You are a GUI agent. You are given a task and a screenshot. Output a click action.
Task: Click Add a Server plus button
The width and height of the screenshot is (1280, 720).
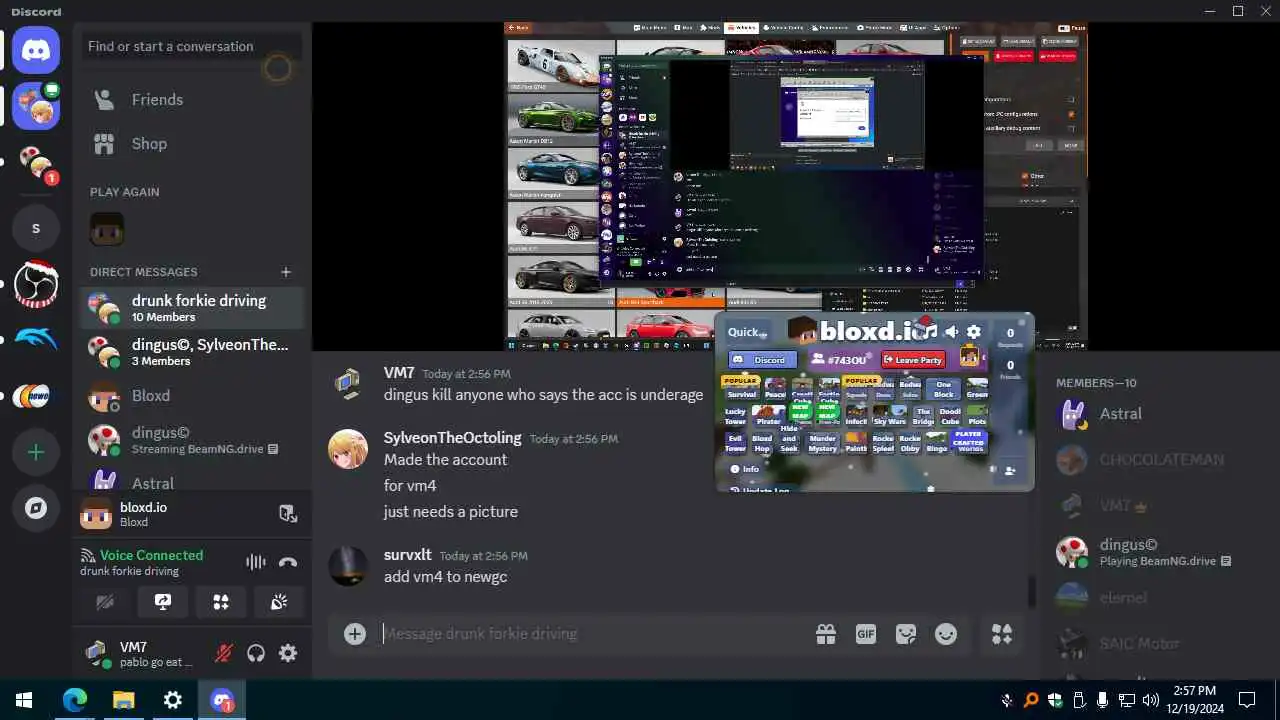(36, 452)
